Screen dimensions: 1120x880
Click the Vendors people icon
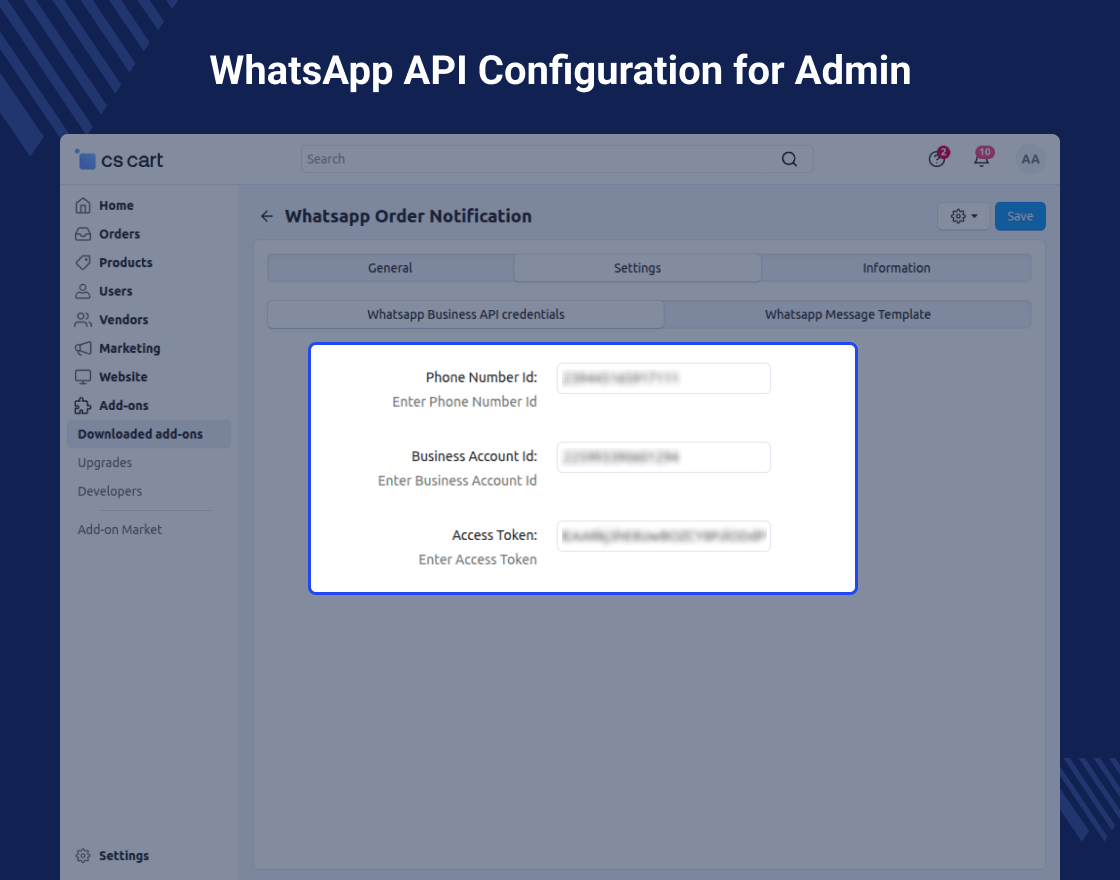click(x=83, y=320)
